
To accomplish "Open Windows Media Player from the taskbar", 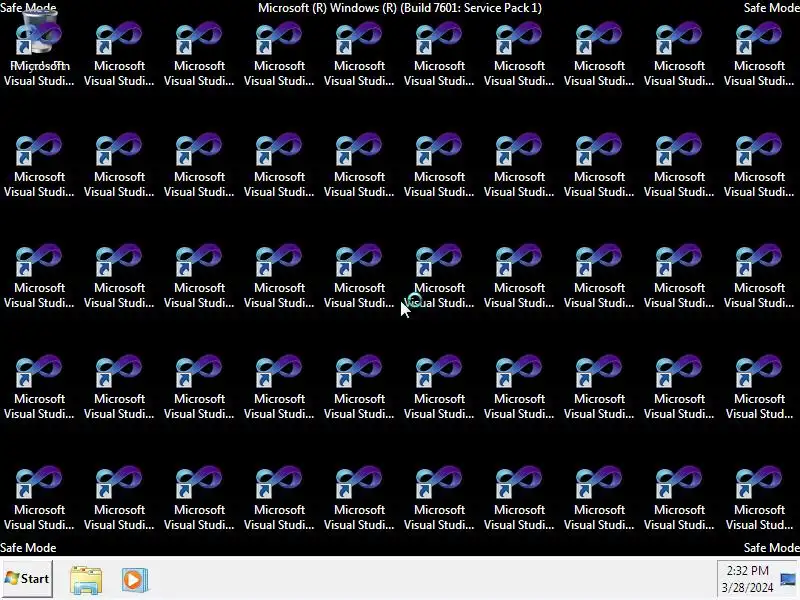I will (135, 580).
